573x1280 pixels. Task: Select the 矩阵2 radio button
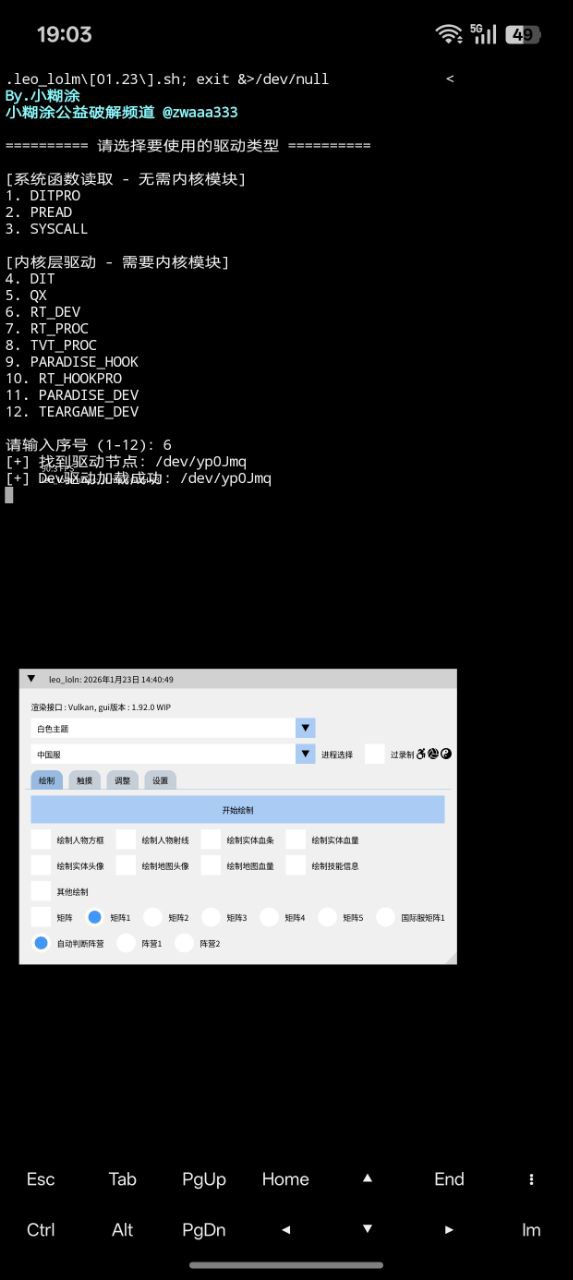(x=153, y=917)
